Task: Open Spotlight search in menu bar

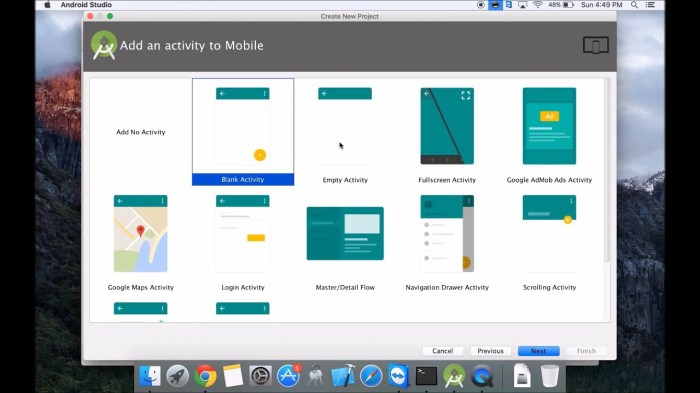Action: [634, 5]
